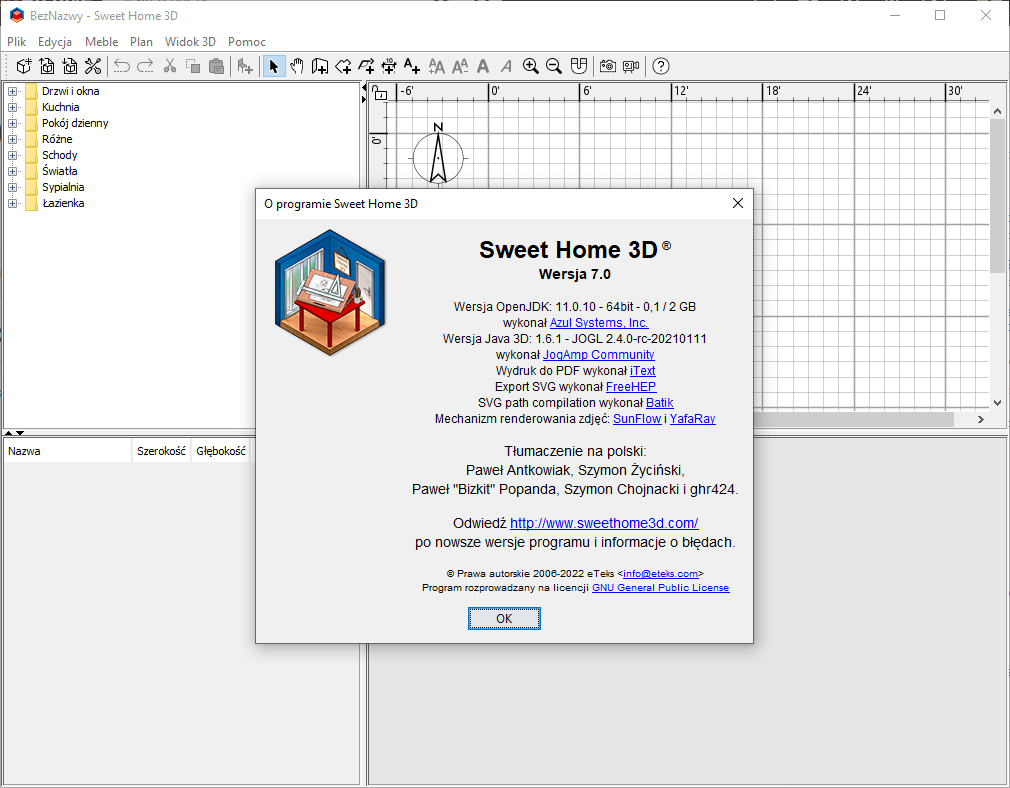Screen dimensions: 1010x788
Task: Click the Add furniture to home icon
Action: (245, 66)
